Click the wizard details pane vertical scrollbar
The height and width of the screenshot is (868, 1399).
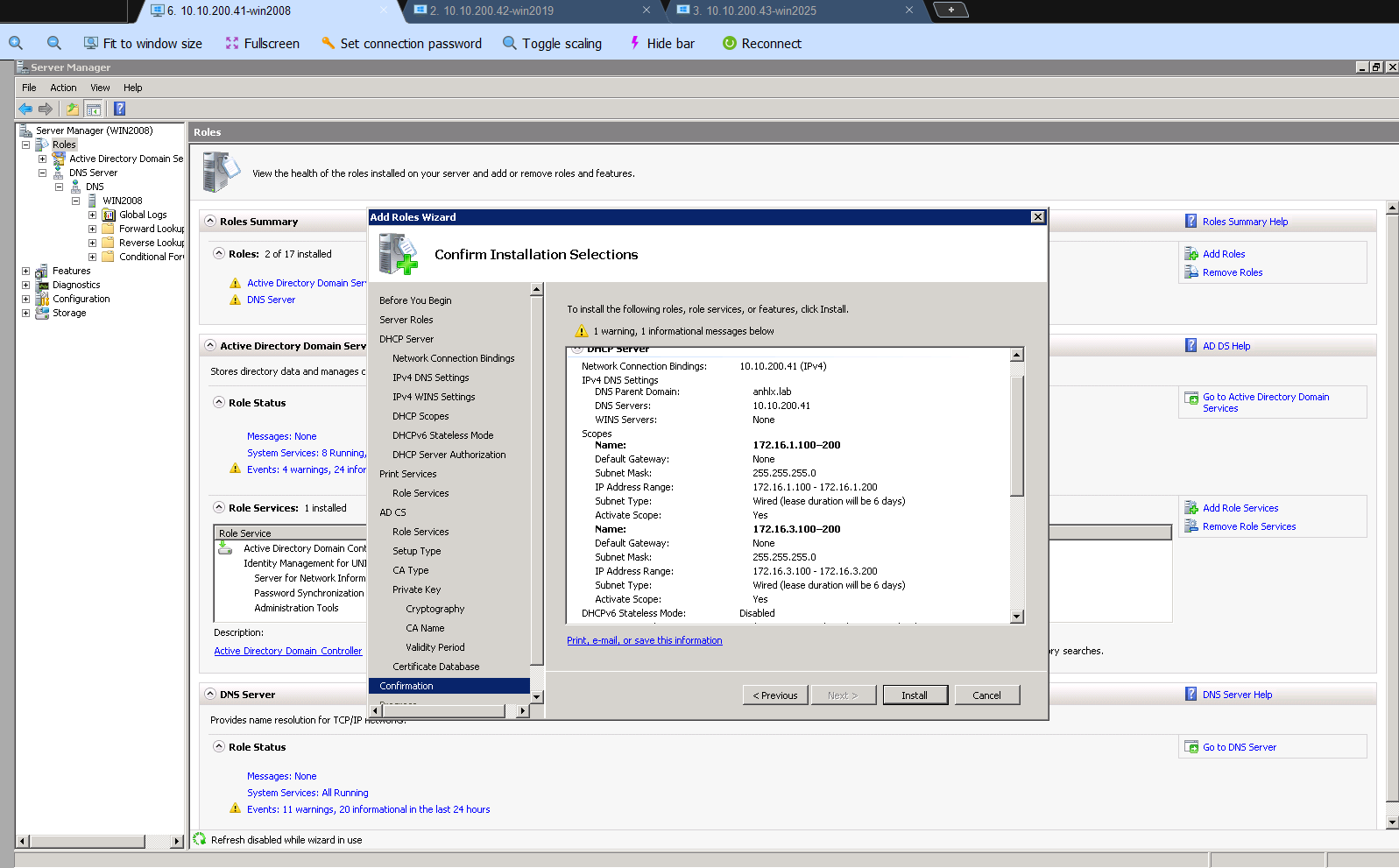pos(1016,435)
